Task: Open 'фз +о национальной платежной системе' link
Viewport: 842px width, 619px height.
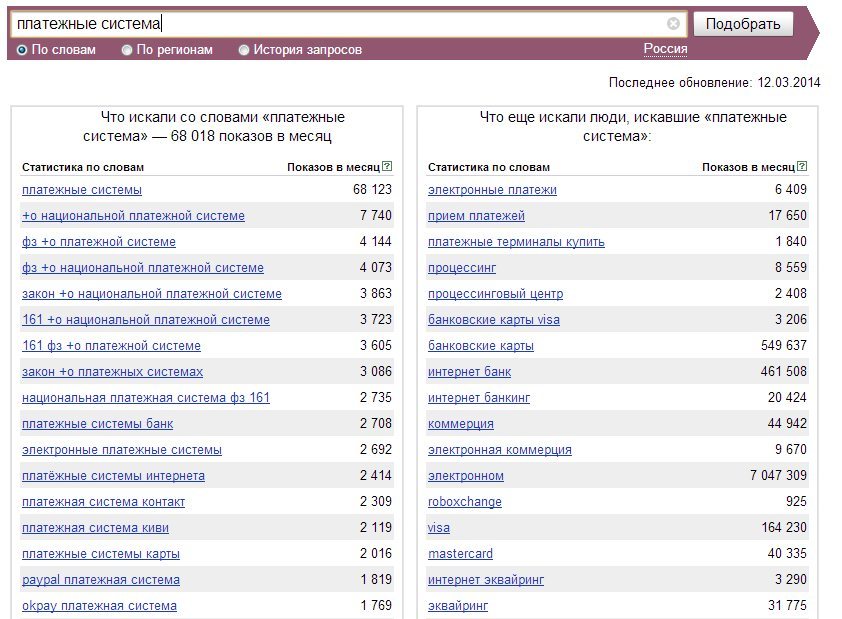Action: point(143,268)
